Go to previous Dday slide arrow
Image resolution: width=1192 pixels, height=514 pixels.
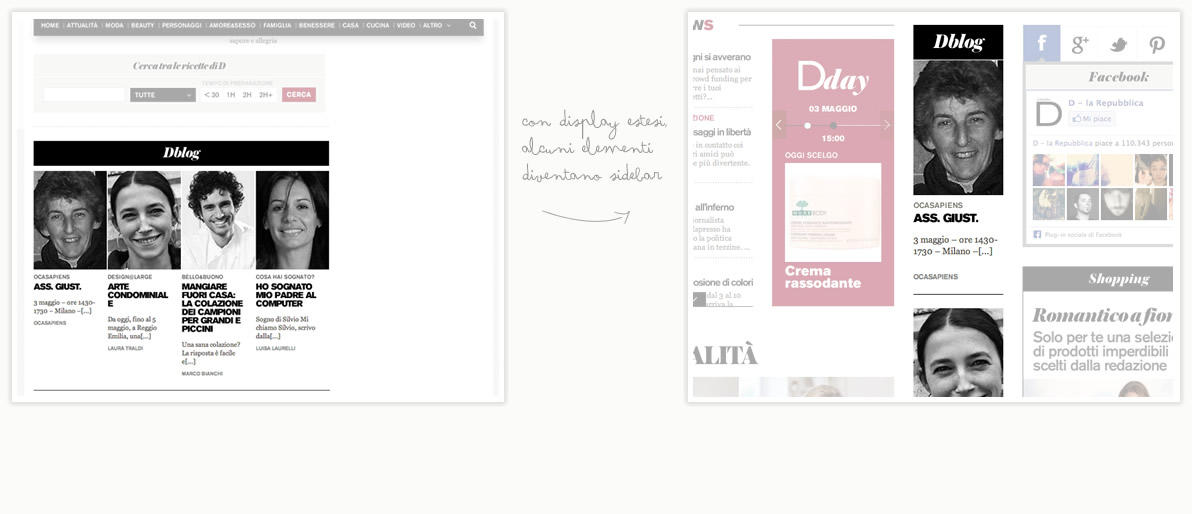(780, 125)
